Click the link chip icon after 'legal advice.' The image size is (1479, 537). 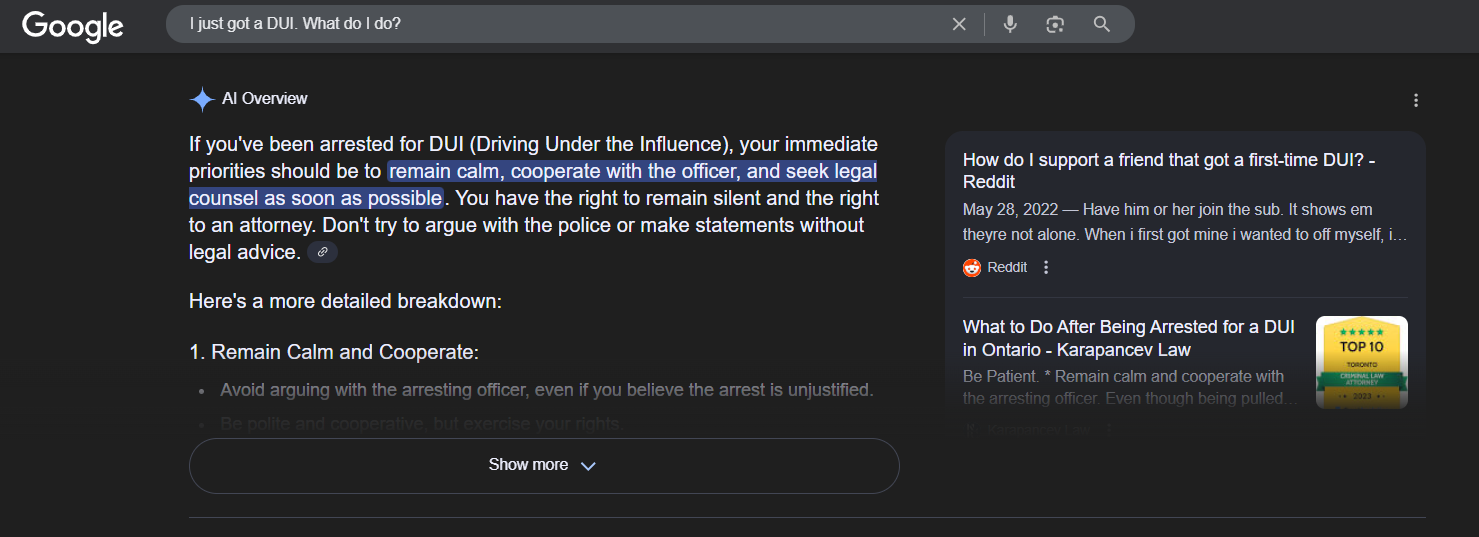click(322, 253)
